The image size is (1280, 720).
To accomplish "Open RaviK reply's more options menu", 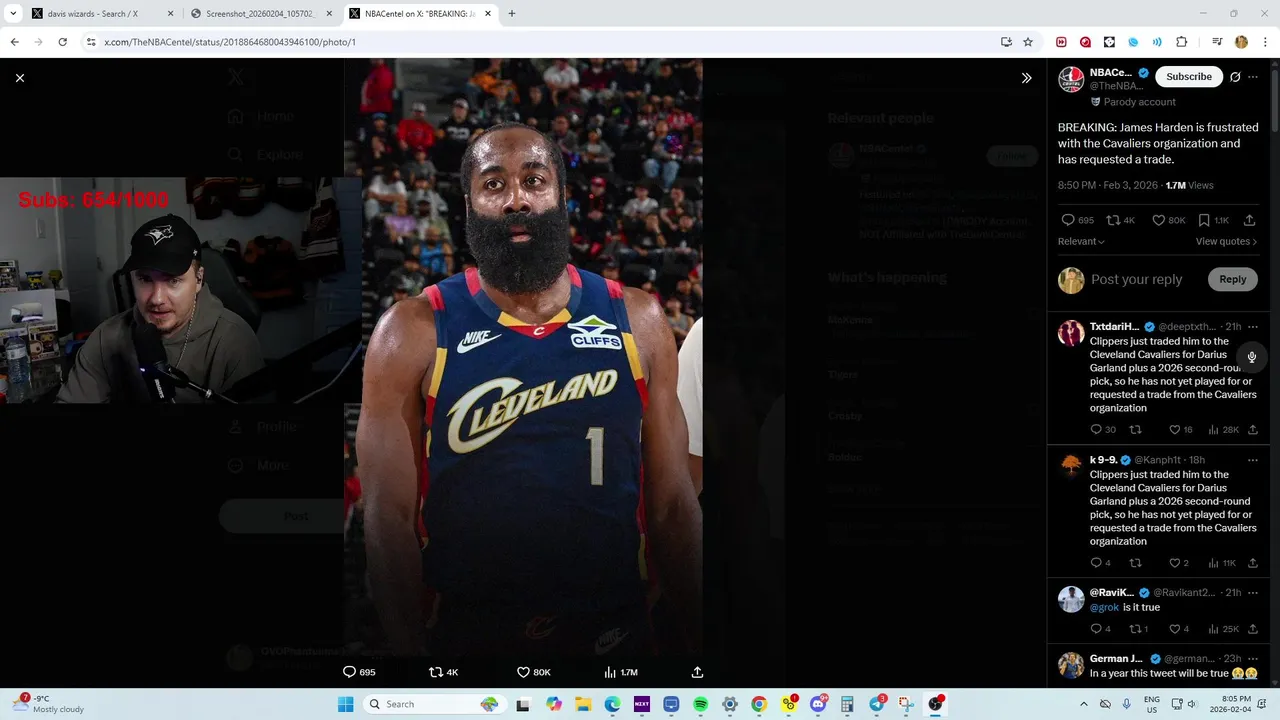I will (1253, 593).
